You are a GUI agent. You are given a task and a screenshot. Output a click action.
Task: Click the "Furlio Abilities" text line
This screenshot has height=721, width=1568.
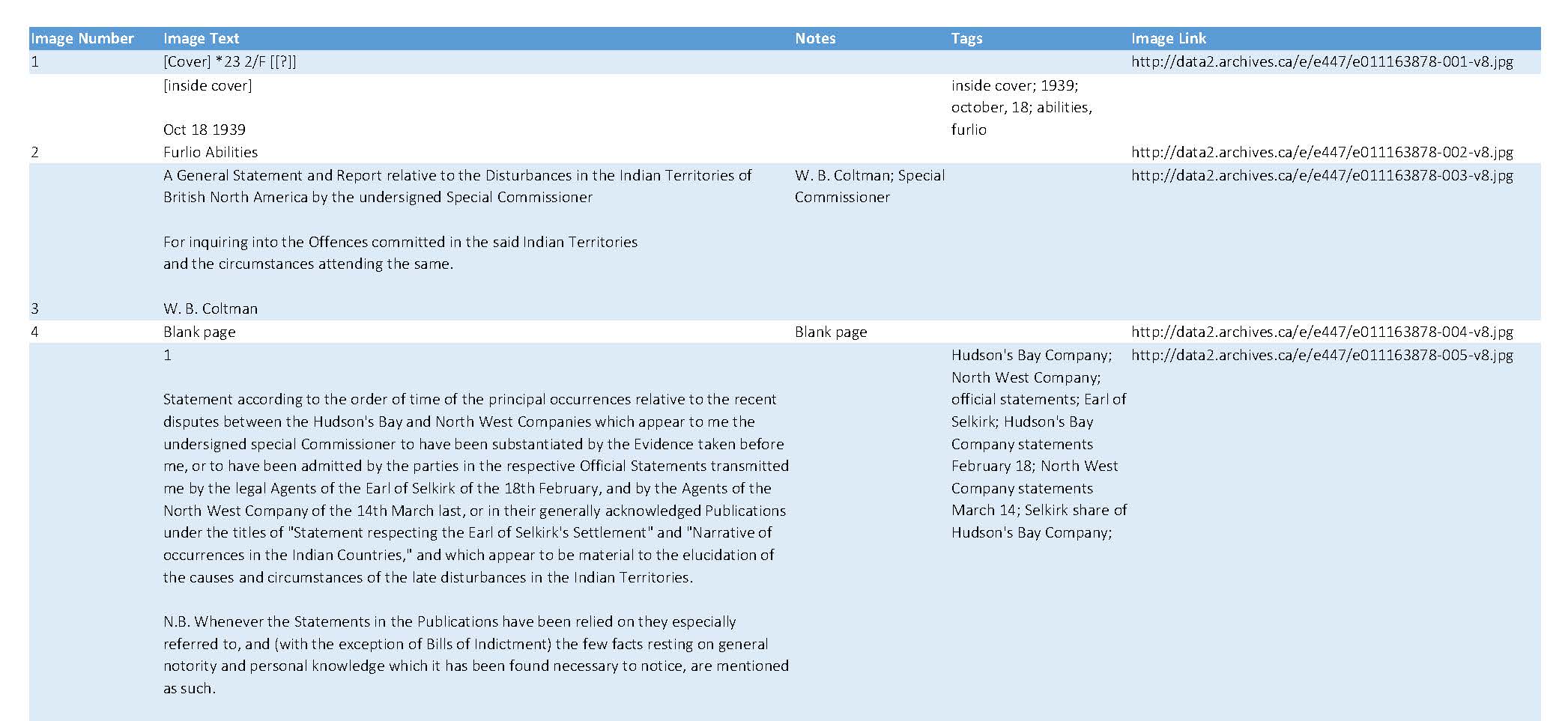tap(211, 152)
